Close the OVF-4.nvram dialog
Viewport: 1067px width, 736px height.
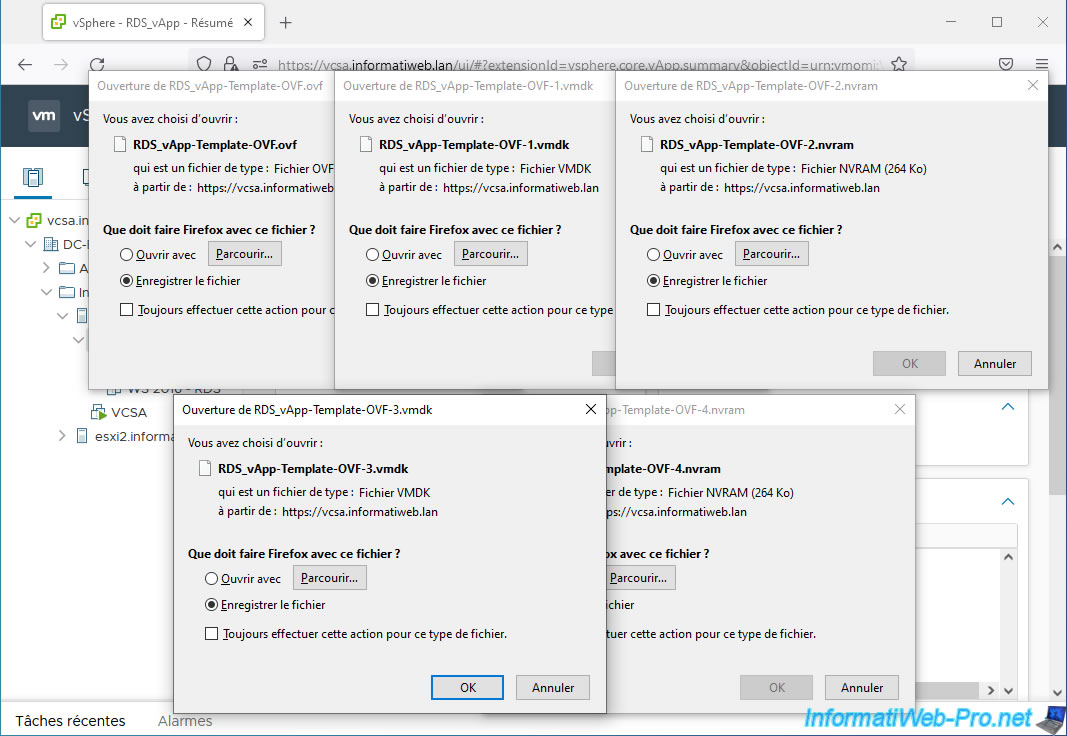[x=900, y=409]
